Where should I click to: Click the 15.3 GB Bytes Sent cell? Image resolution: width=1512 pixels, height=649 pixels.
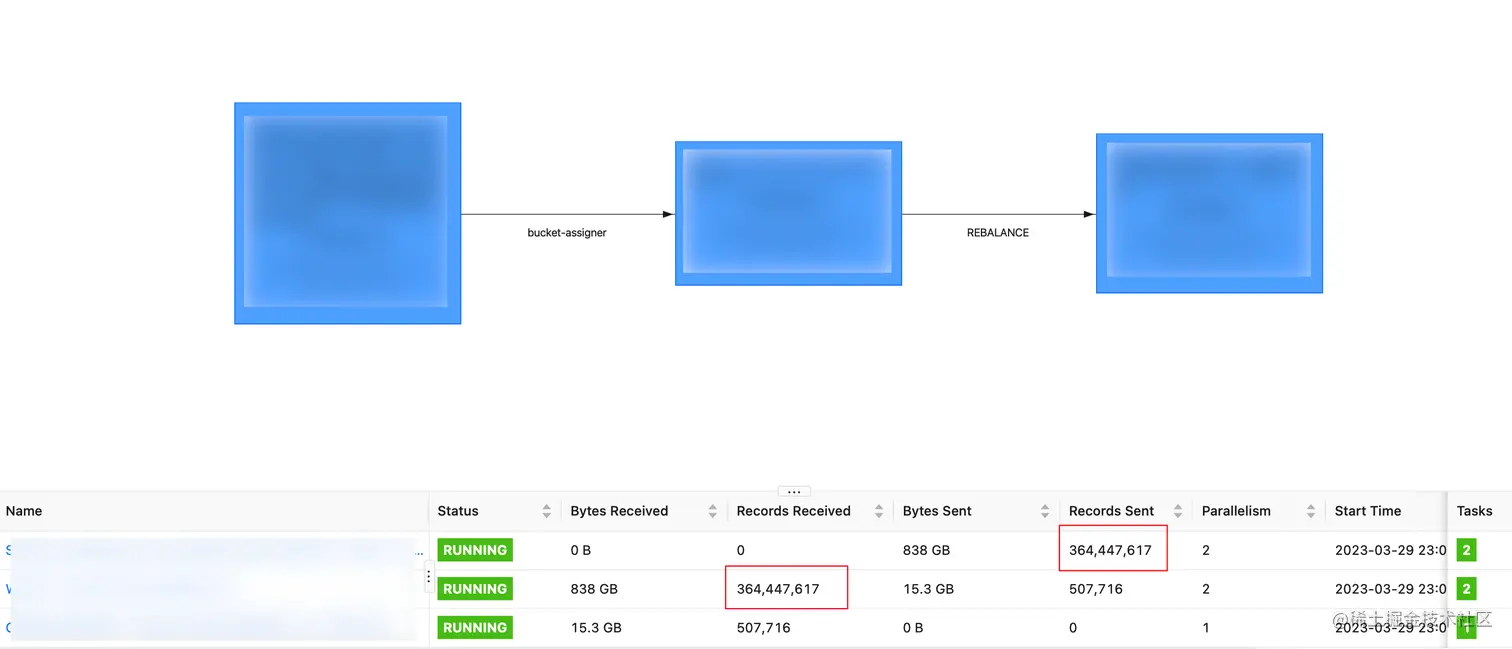point(928,589)
